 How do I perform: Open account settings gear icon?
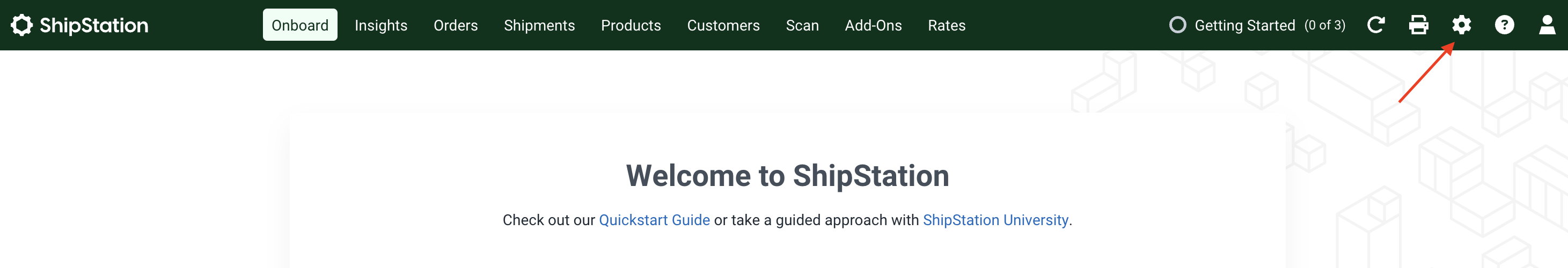(1461, 25)
